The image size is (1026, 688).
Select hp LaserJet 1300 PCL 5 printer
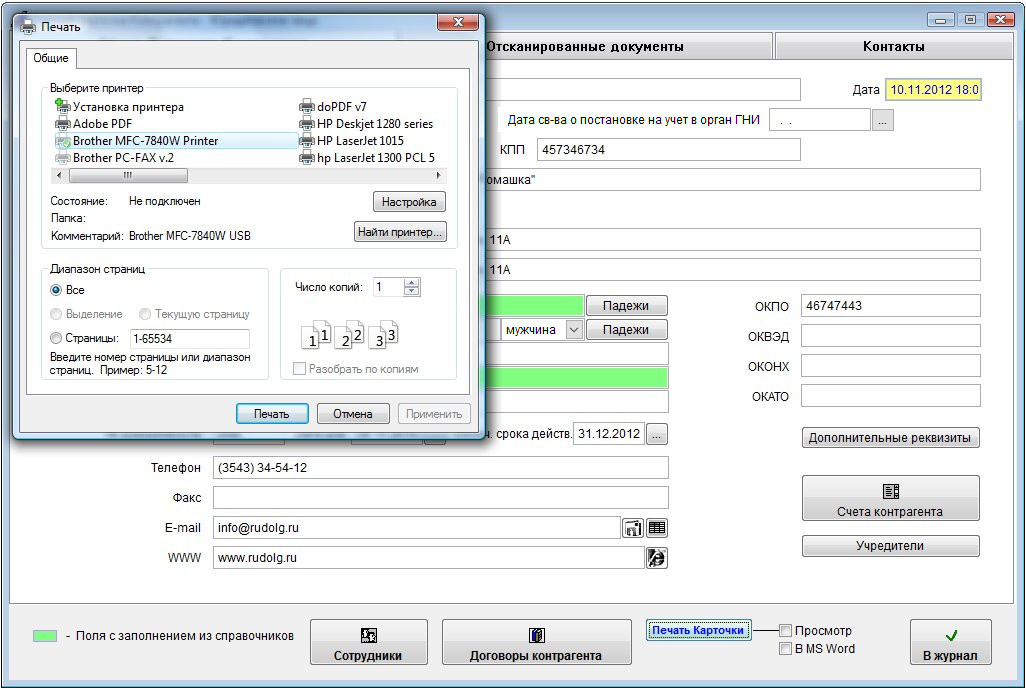pos(367,158)
